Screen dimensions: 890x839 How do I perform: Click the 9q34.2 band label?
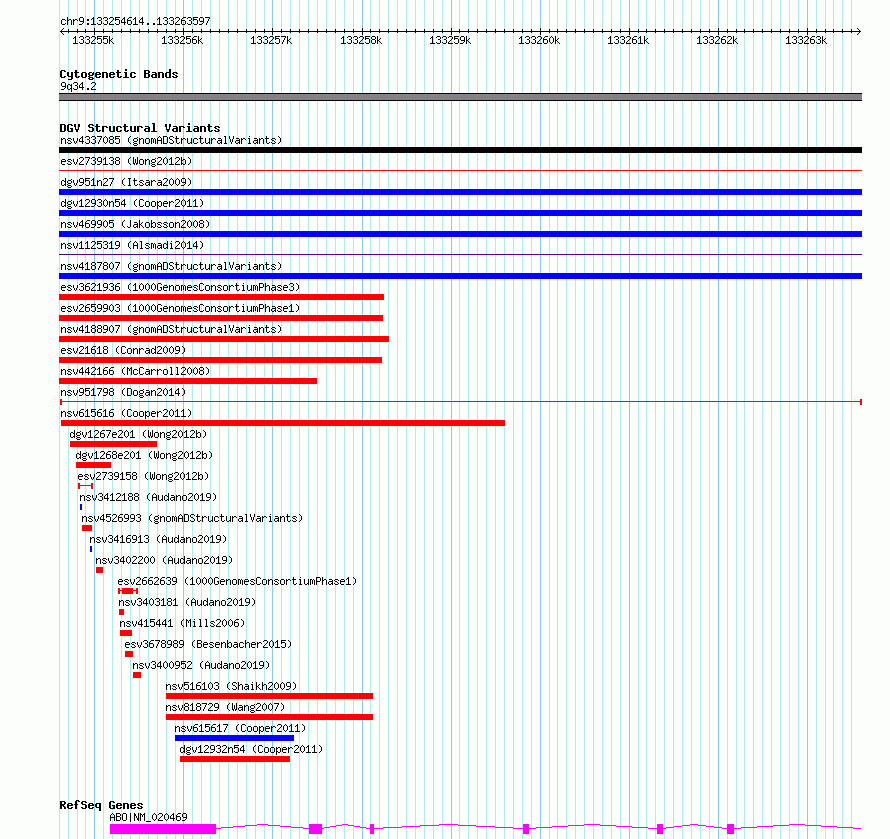coord(78,86)
